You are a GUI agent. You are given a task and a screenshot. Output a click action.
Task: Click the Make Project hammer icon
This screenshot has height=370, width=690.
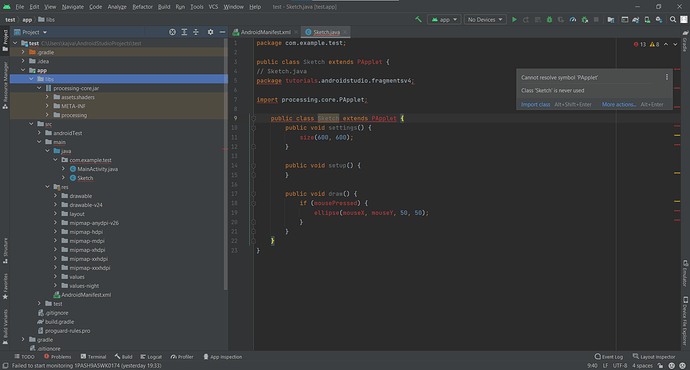418,19
